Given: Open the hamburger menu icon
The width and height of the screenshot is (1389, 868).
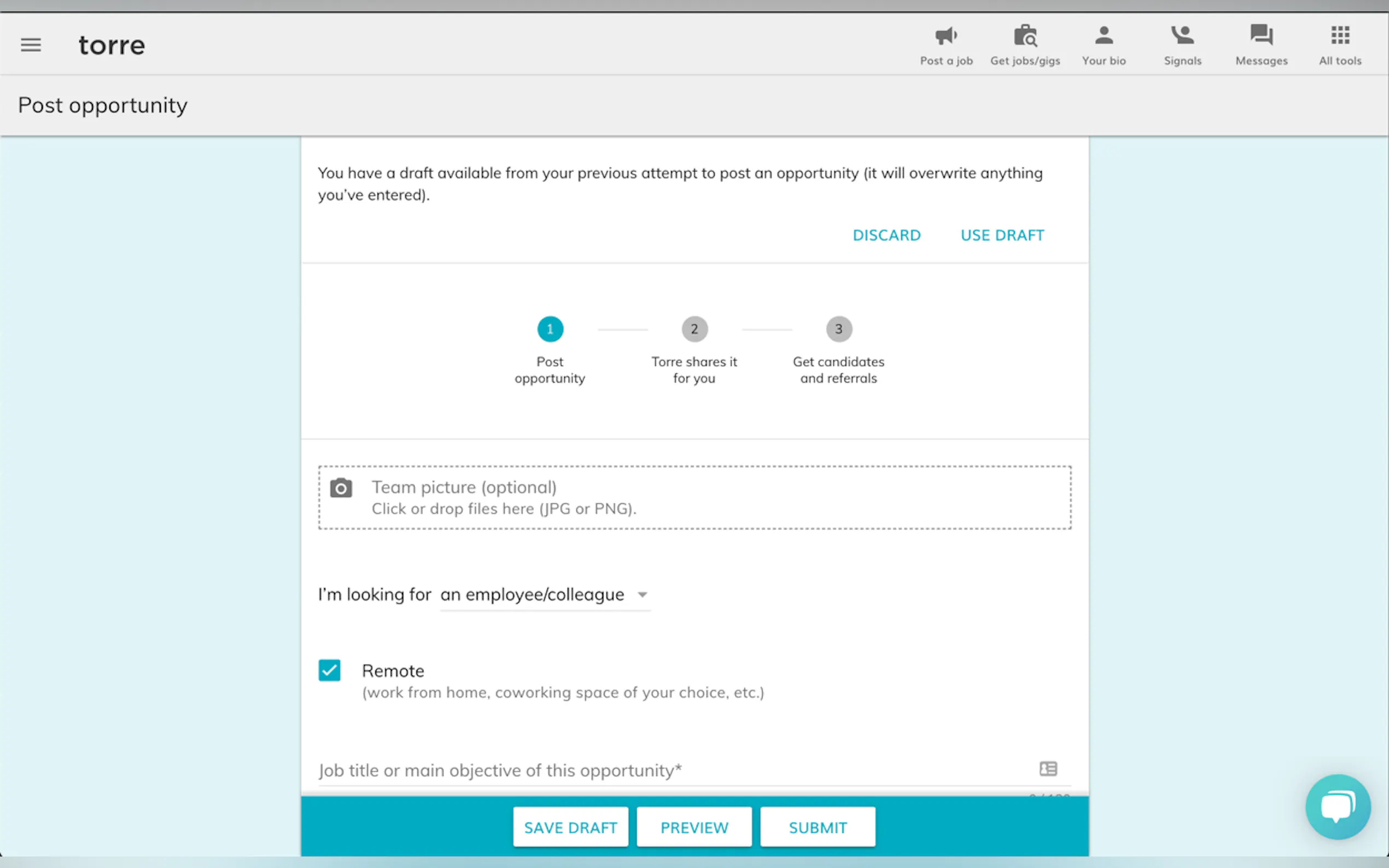Looking at the screenshot, I should point(31,45).
